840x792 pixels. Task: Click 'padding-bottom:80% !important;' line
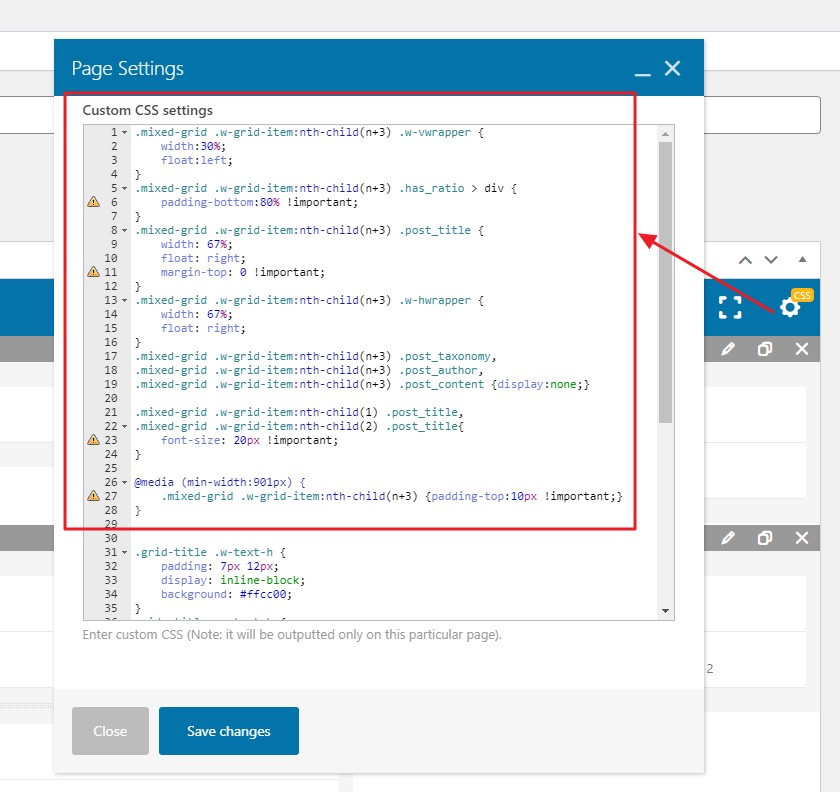(259, 202)
